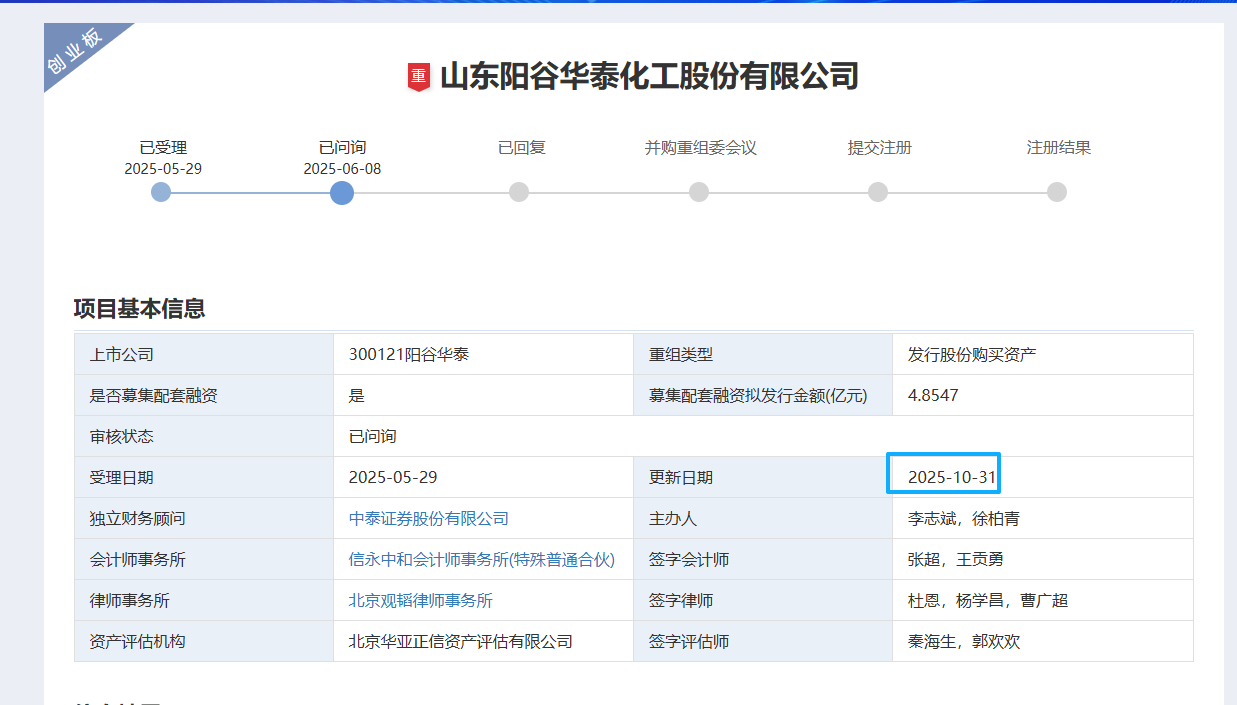
Task: Click the 主办人 row label
Action: [x=673, y=518]
